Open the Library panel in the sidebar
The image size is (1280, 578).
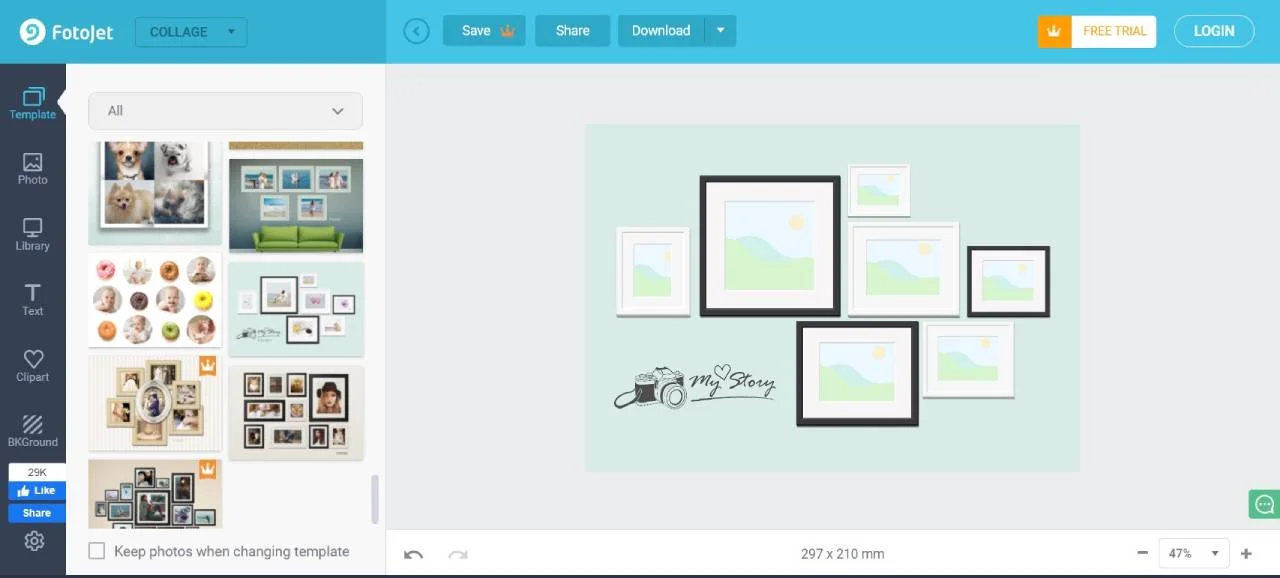tap(32, 234)
